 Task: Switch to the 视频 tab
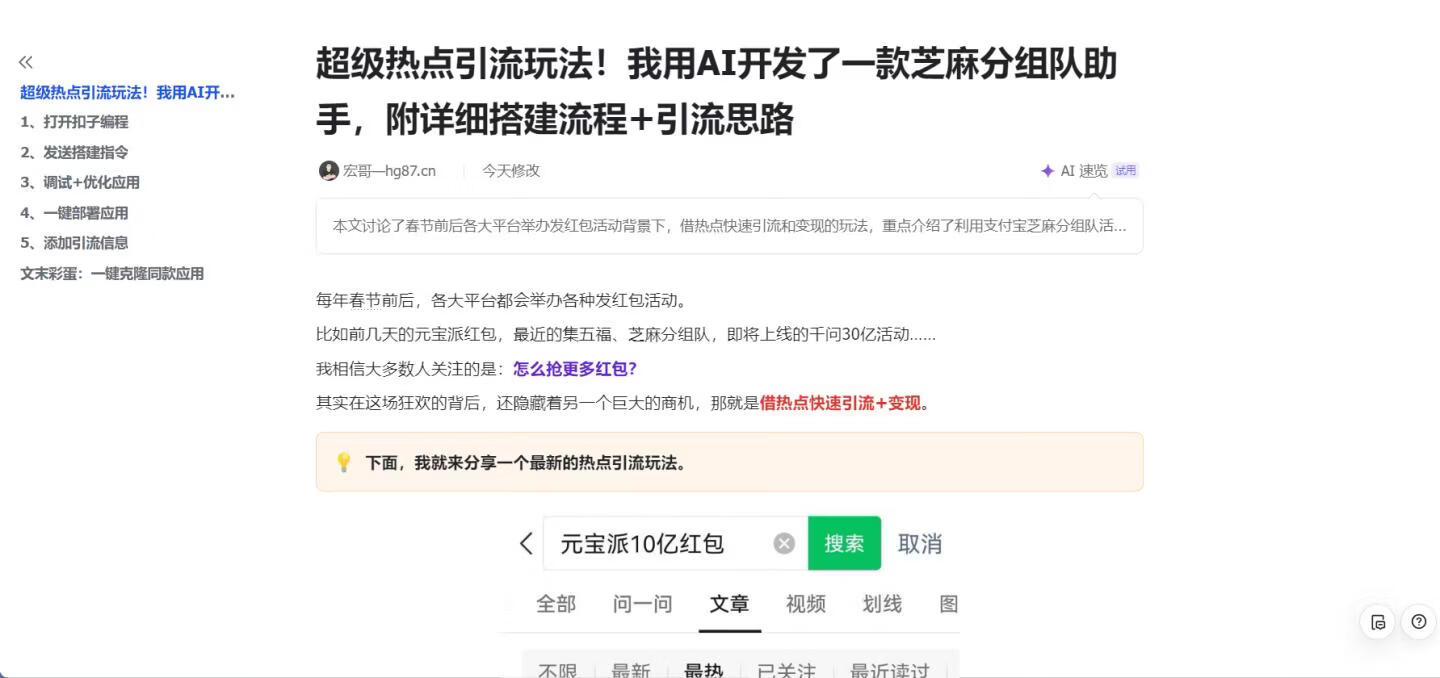[805, 604]
